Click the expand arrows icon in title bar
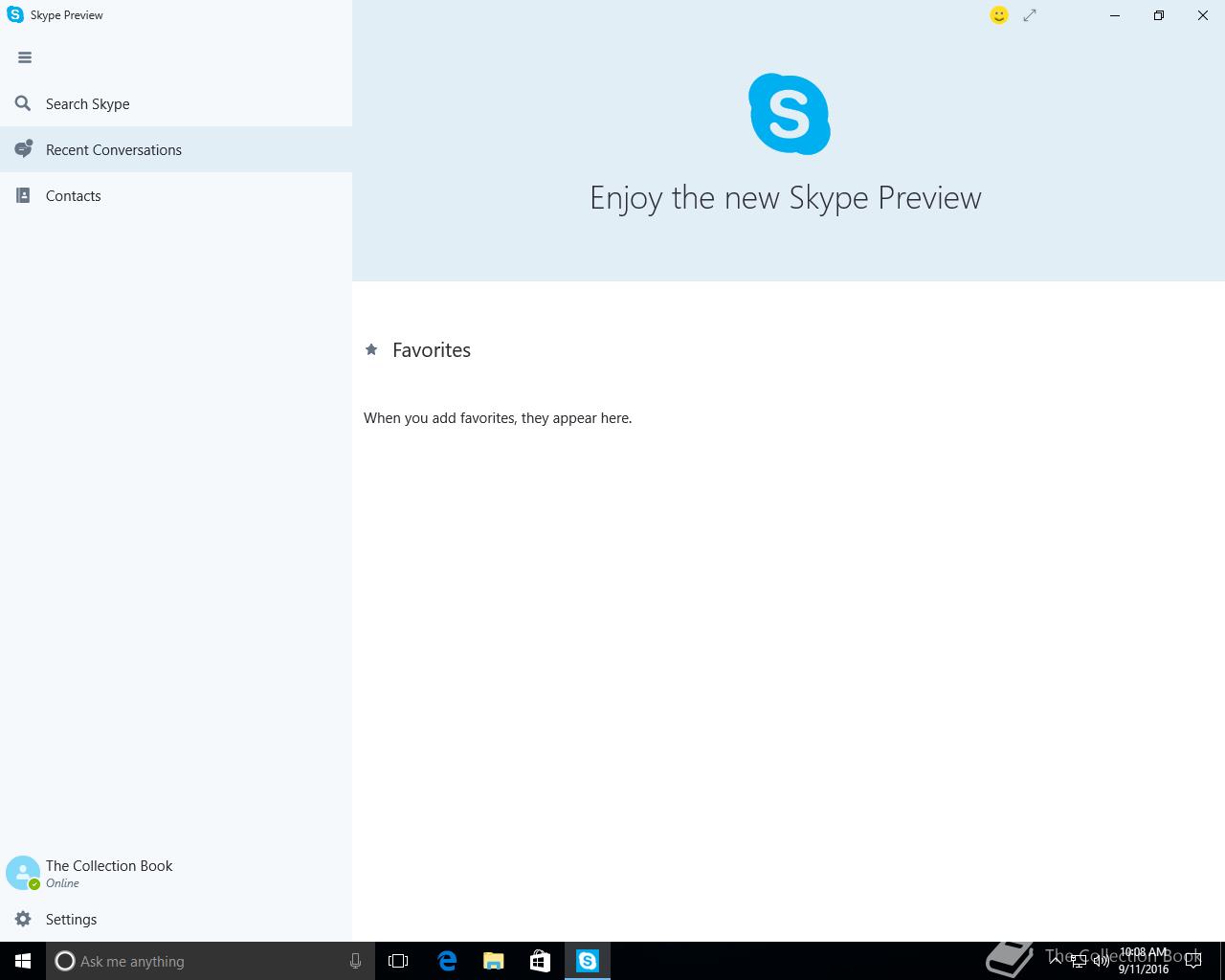The image size is (1225, 980). [1030, 15]
